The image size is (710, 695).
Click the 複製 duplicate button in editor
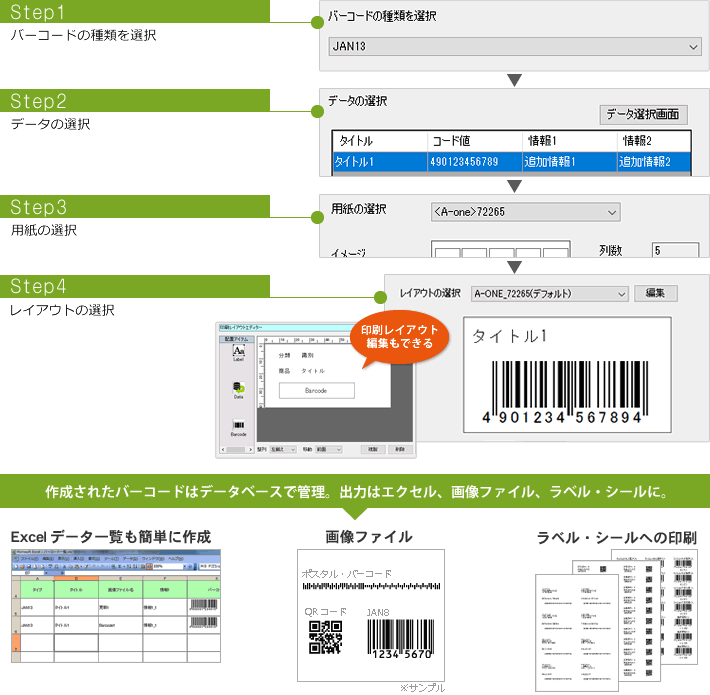pos(373,450)
